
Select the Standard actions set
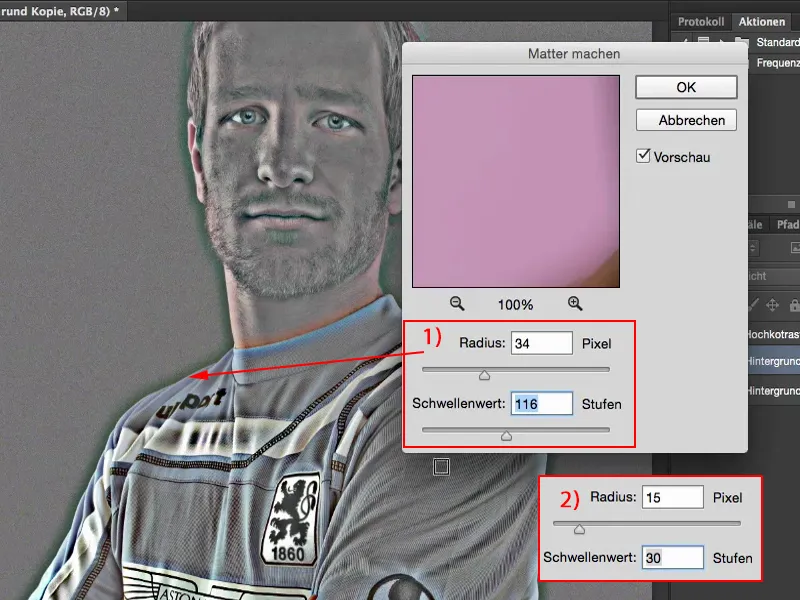coord(778,42)
